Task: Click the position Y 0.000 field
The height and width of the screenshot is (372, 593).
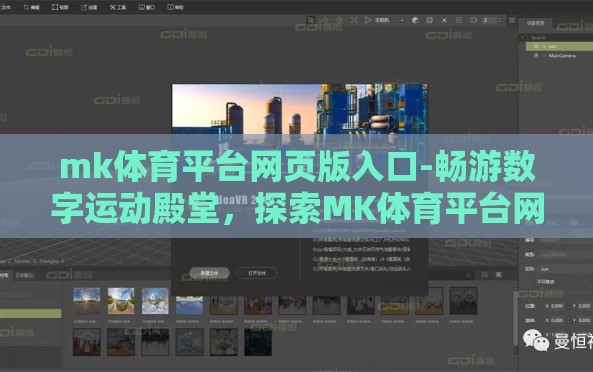Action: point(584,306)
